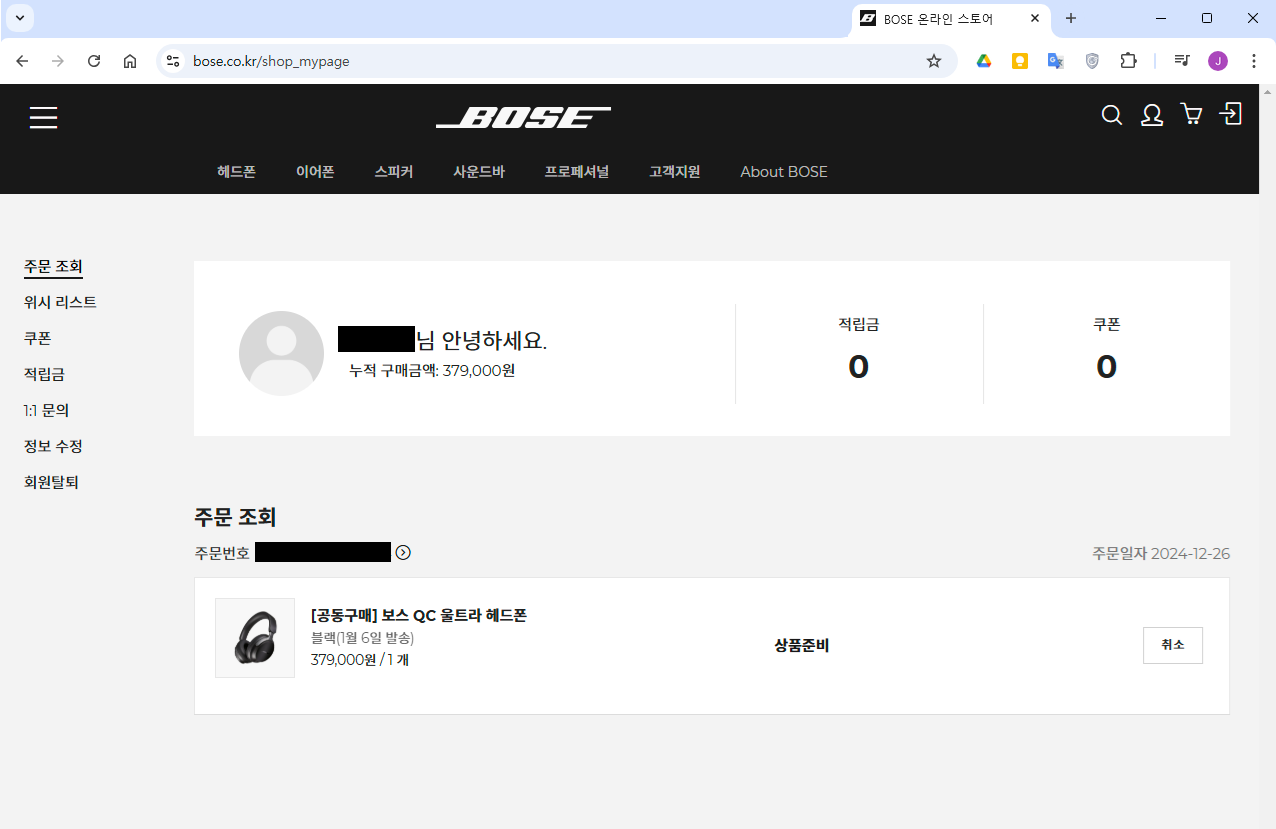Click the user profile avatar image

[x=281, y=353]
